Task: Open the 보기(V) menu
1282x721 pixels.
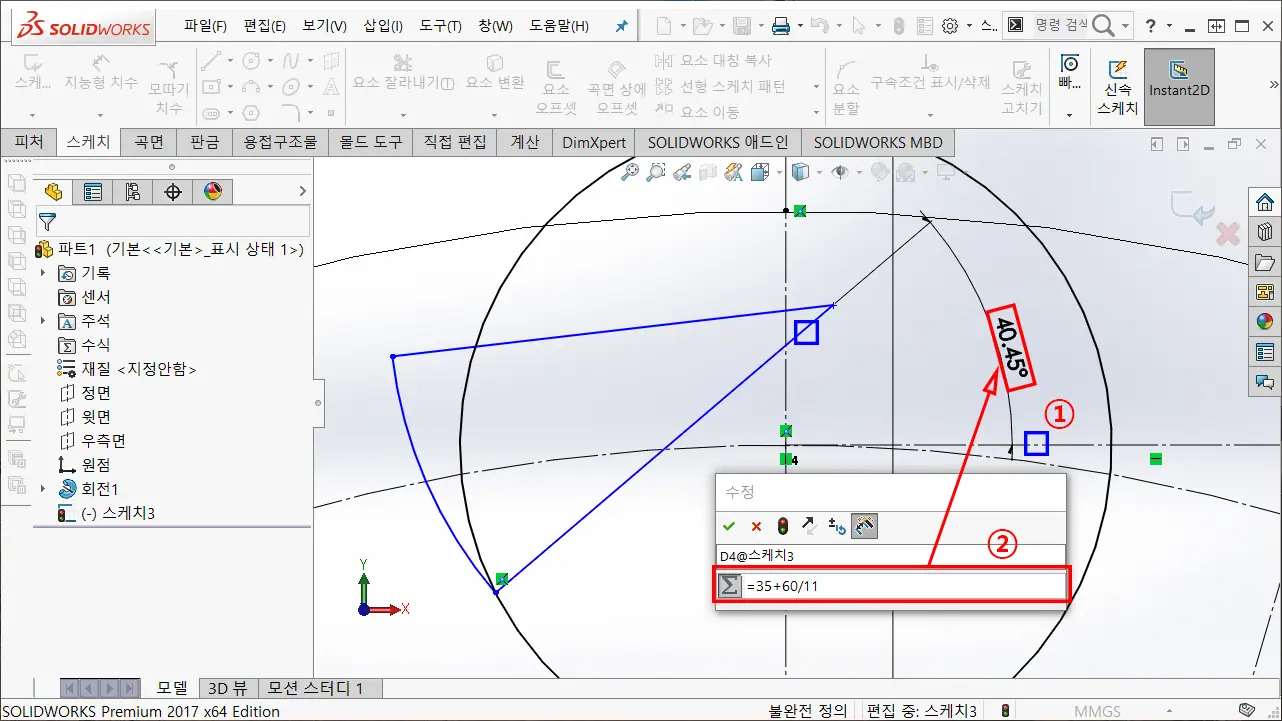Action: [x=324, y=26]
